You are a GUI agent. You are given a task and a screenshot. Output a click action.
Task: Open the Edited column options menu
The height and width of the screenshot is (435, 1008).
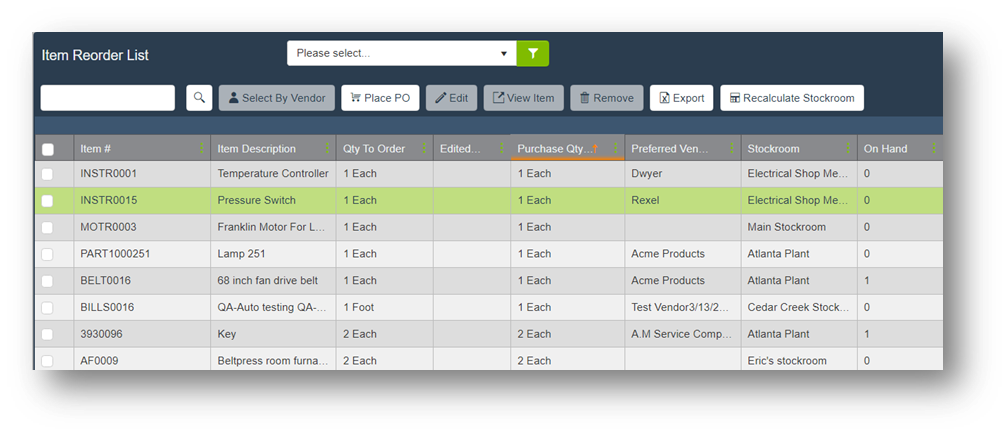pyautogui.click(x=502, y=149)
